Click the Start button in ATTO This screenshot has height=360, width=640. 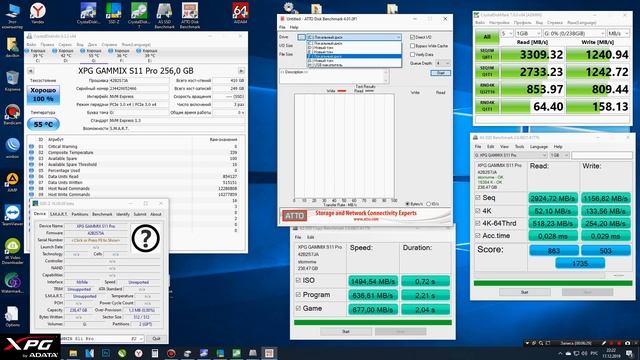coord(440,73)
